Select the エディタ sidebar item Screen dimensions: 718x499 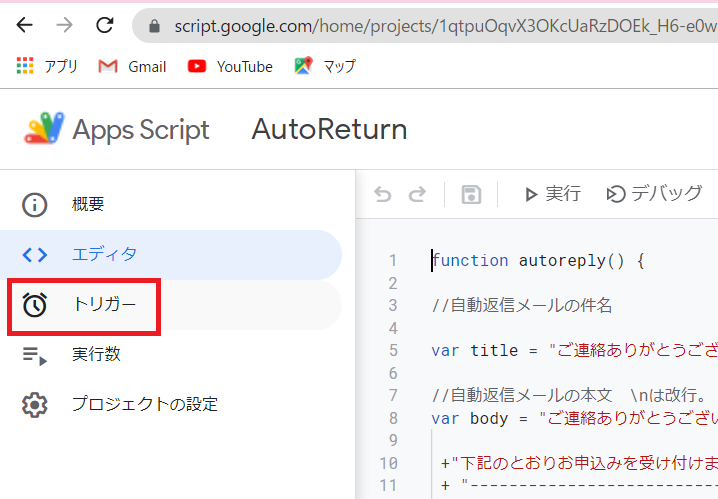tap(104, 255)
